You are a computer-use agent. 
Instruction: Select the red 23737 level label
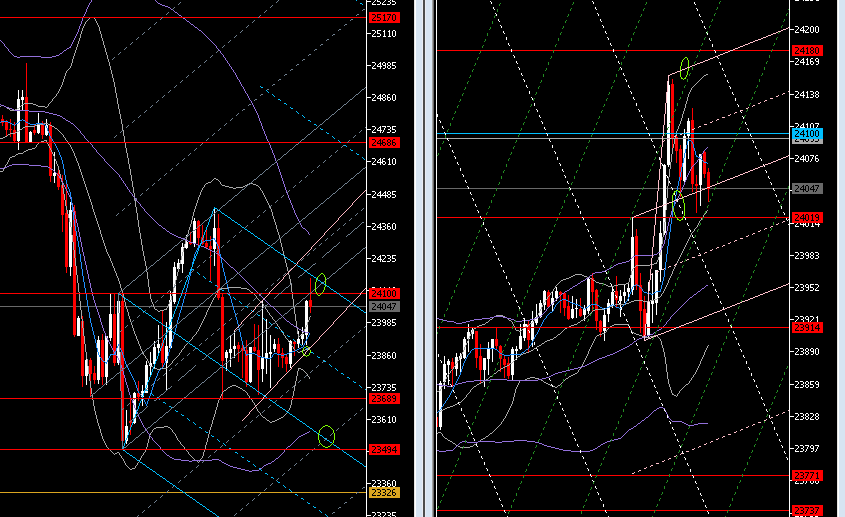pyautogui.click(x=807, y=511)
